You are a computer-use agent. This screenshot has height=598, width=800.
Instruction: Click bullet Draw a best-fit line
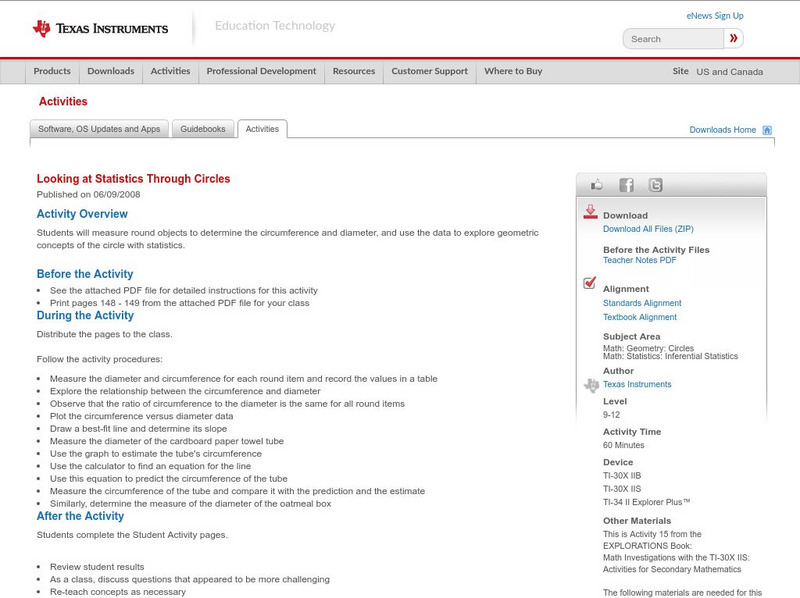point(138,429)
